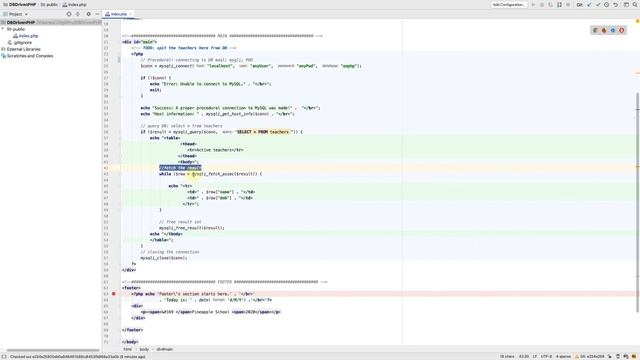Click the 'SELECT * FROM teachers' query string

[x=263, y=132]
